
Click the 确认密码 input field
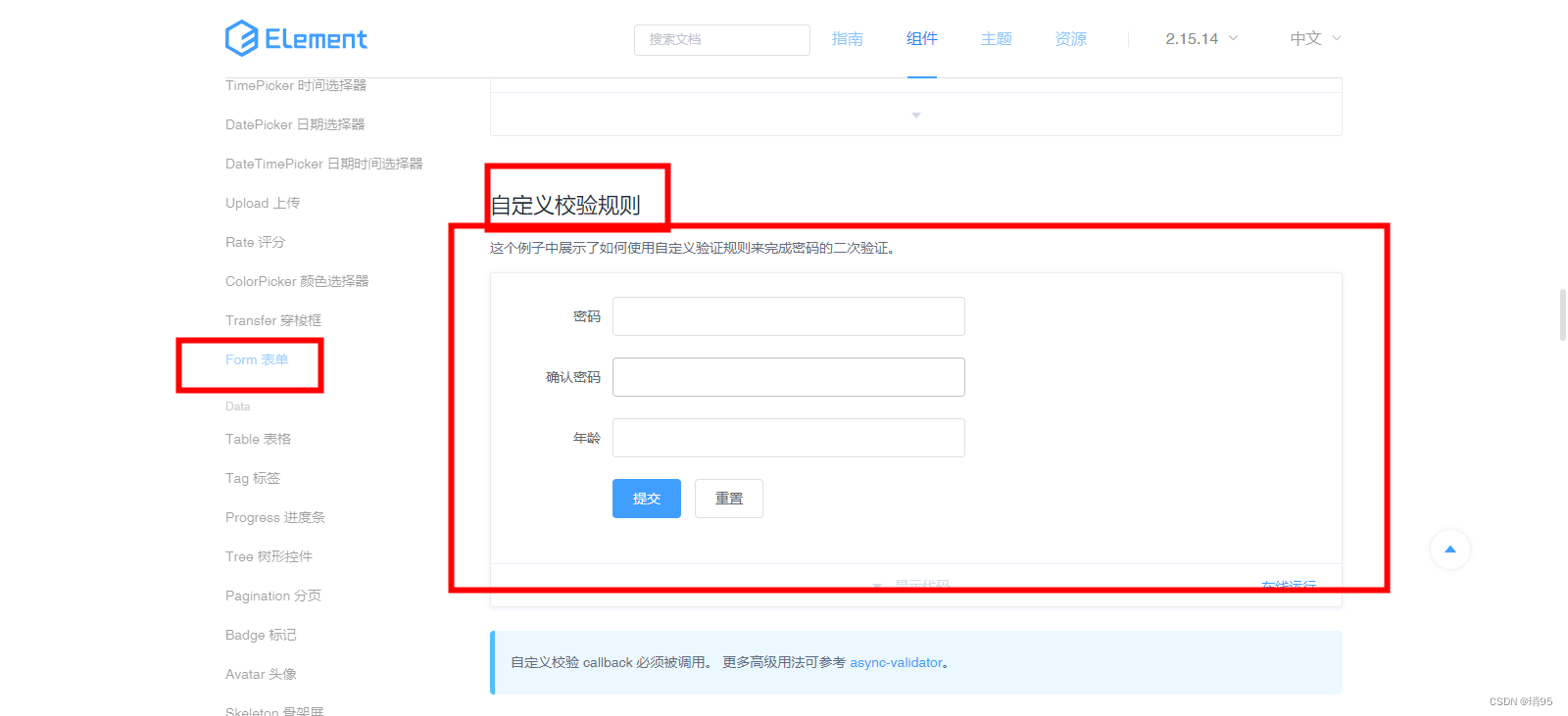[789, 377]
